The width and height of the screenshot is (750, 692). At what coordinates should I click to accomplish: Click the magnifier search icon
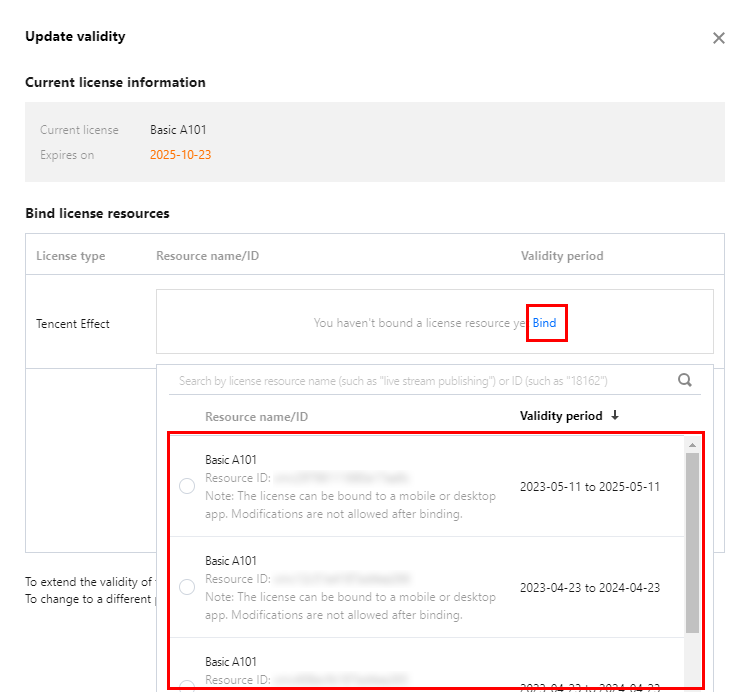pos(685,380)
